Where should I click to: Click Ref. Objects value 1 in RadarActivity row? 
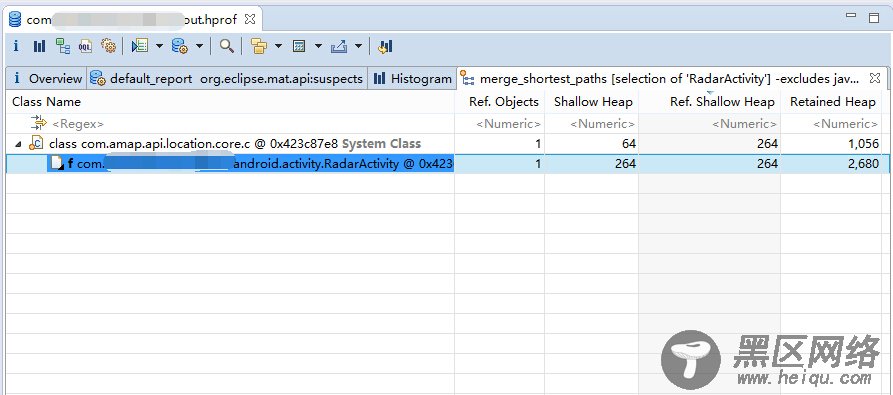click(538, 164)
